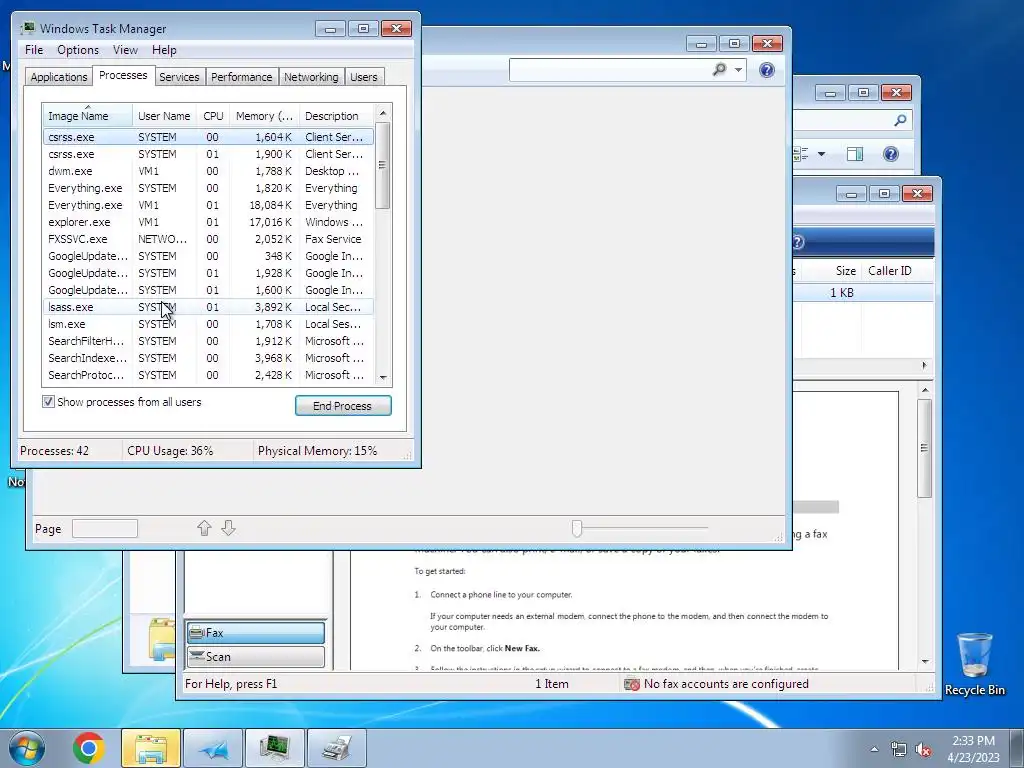Open the Recycle Bin on the desktop
The height and width of the screenshot is (768, 1024).
(x=974, y=664)
